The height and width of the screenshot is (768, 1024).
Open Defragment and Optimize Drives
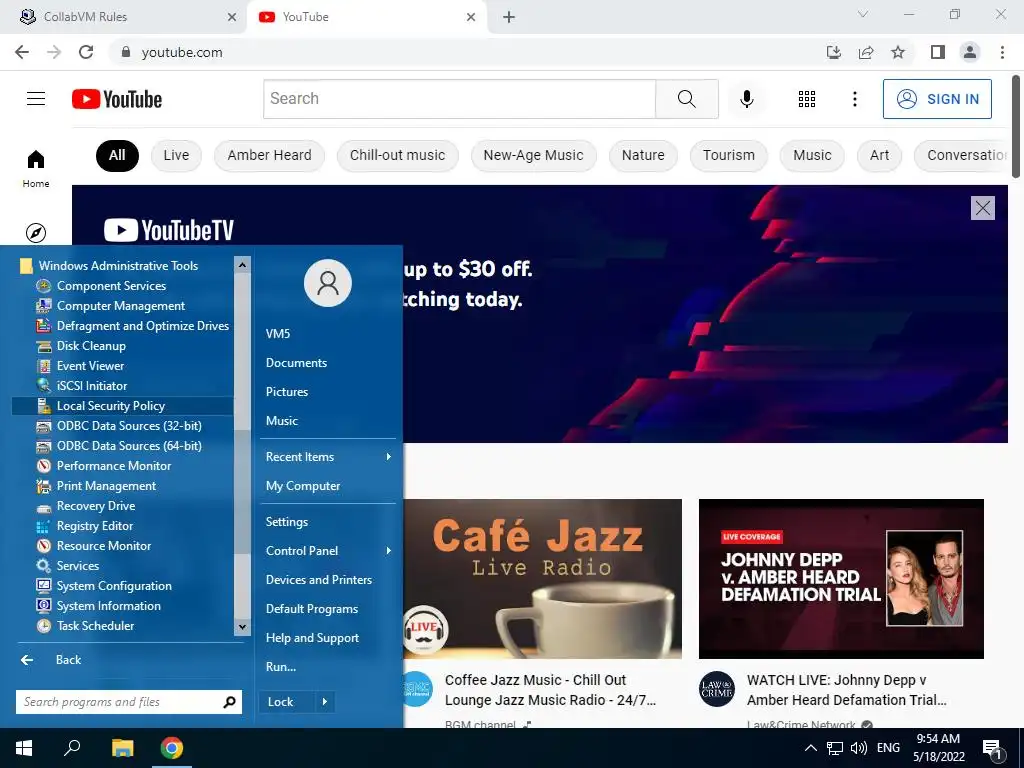point(142,325)
